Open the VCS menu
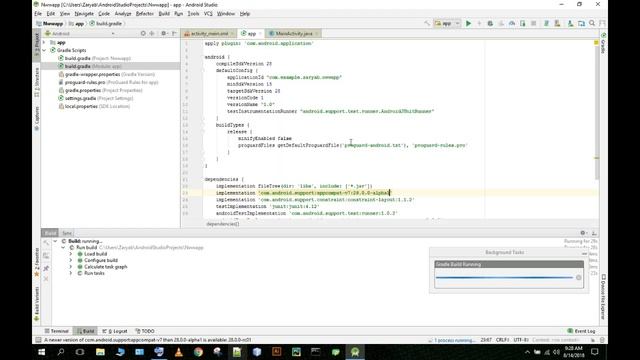The image size is (640, 360). pyautogui.click(x=208, y=14)
